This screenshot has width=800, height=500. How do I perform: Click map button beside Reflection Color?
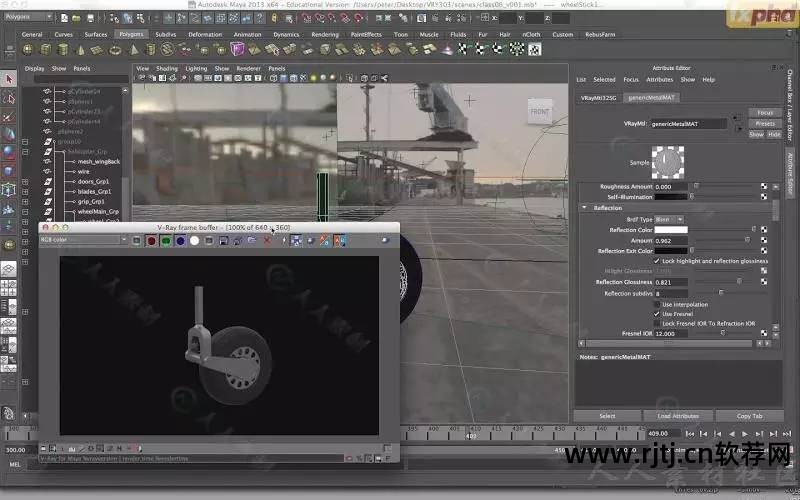(764, 230)
